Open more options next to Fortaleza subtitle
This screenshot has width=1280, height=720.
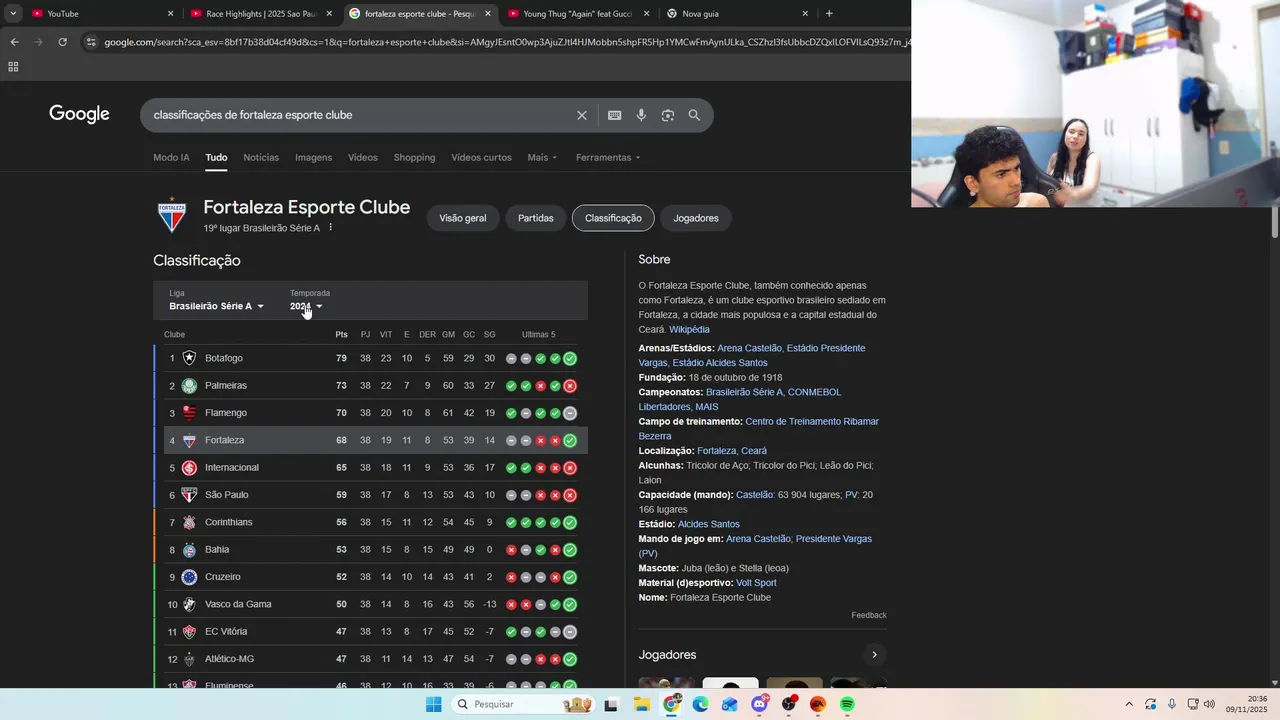(x=331, y=228)
